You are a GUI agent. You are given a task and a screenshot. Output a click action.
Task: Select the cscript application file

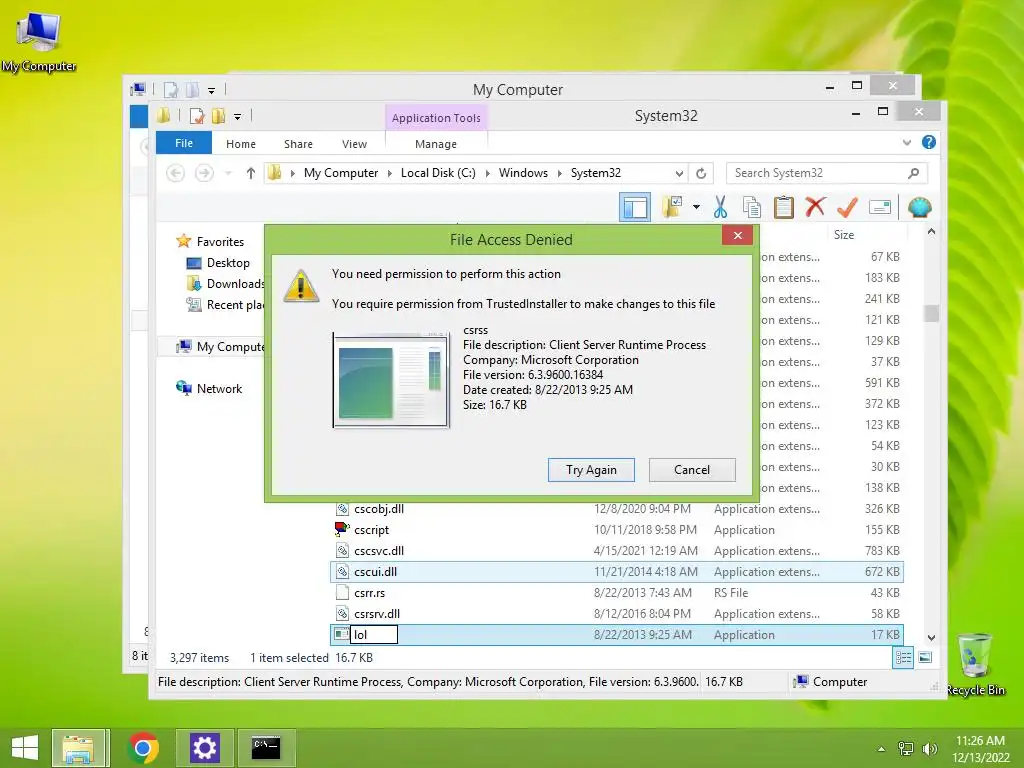pyautogui.click(x=617, y=530)
